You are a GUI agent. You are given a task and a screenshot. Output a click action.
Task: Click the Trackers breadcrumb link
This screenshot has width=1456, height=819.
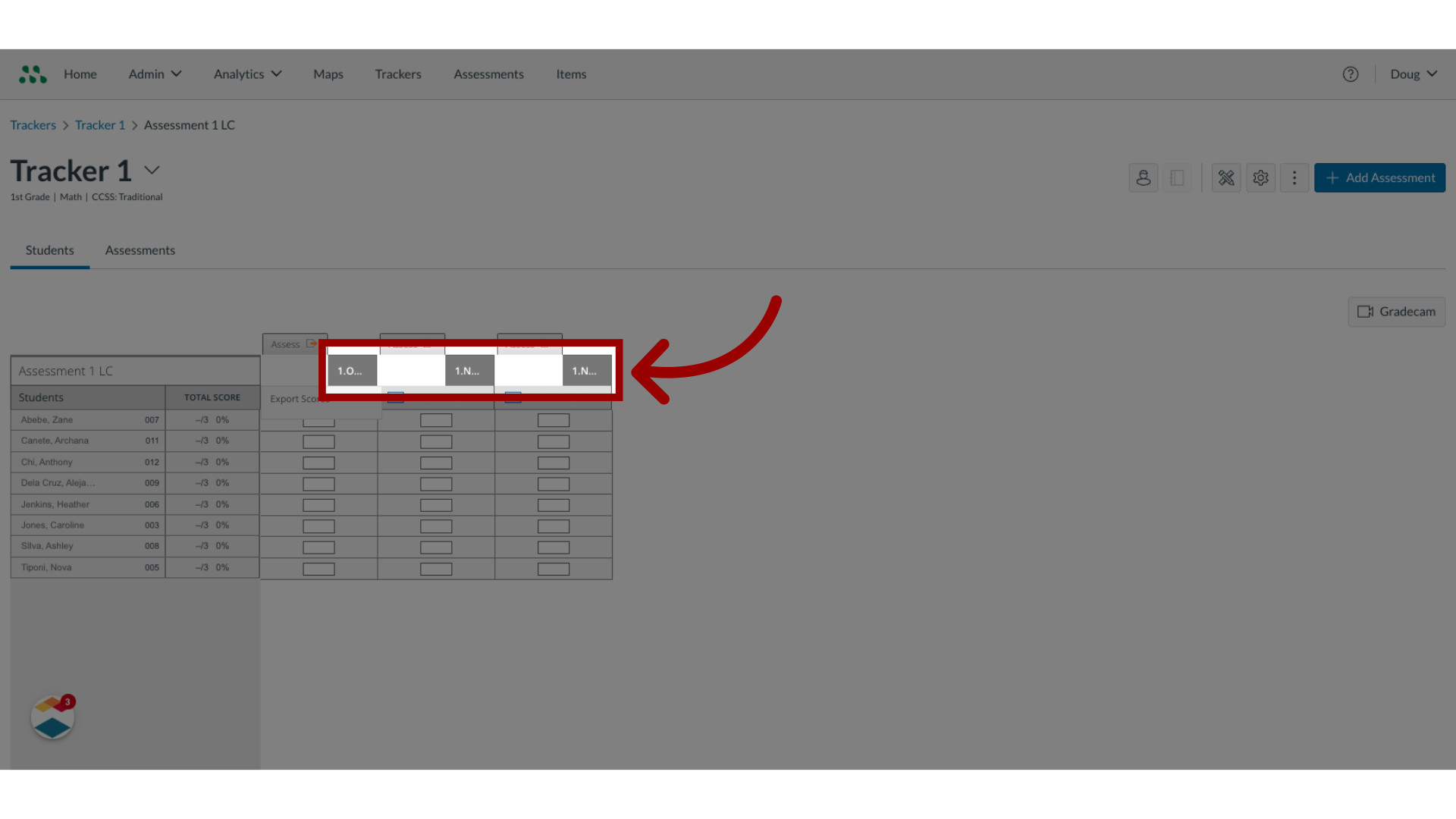(x=33, y=124)
